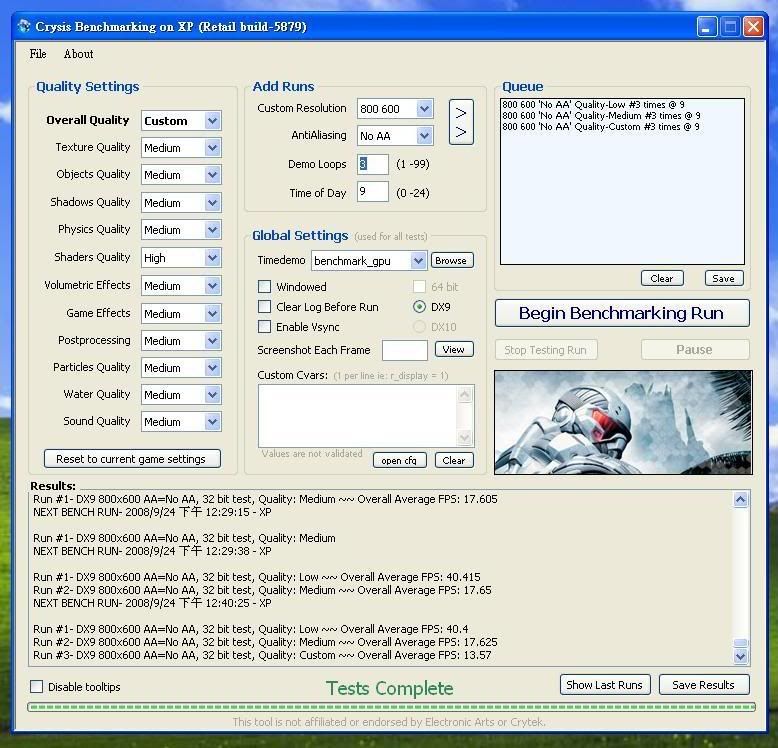Save the Queue list
778x748 pixels.
click(x=723, y=278)
